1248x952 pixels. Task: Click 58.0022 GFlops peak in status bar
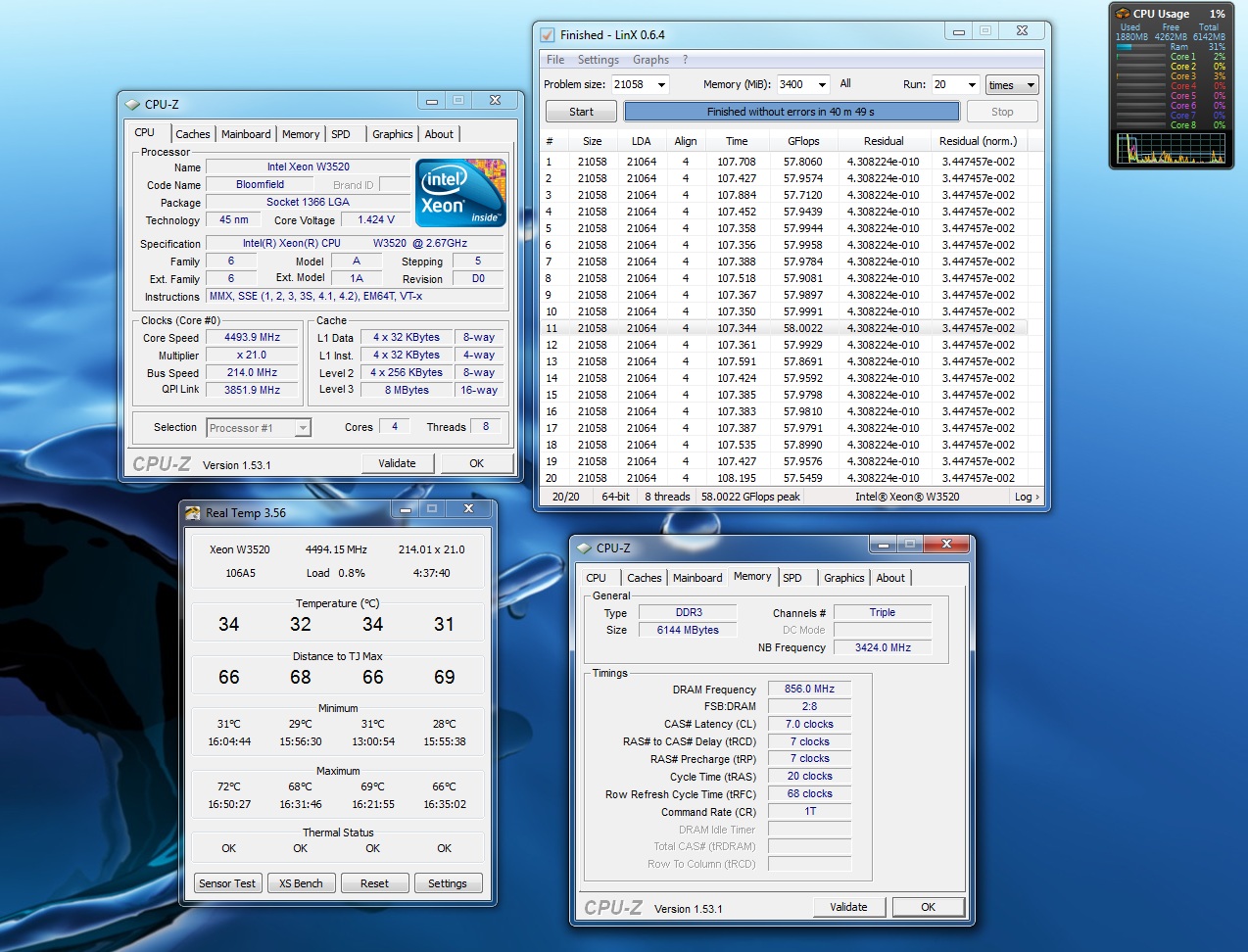[750, 497]
